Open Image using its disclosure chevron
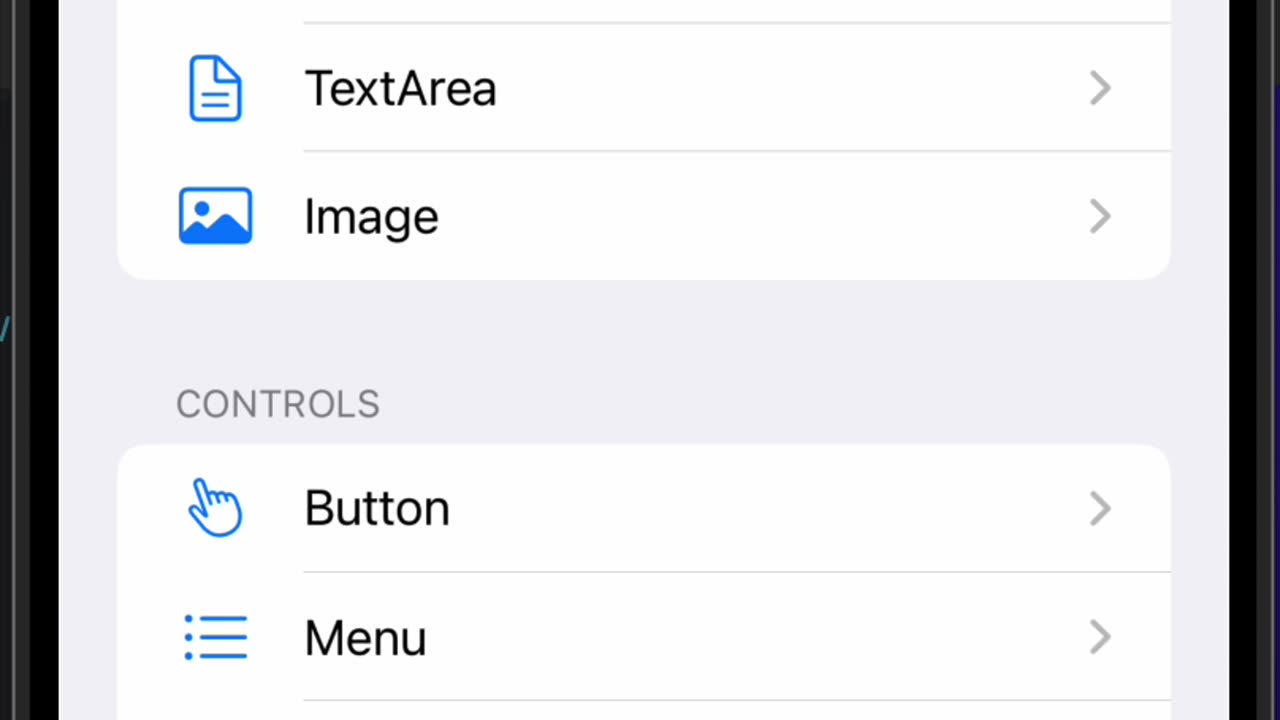The image size is (1280, 720). pos(1100,216)
